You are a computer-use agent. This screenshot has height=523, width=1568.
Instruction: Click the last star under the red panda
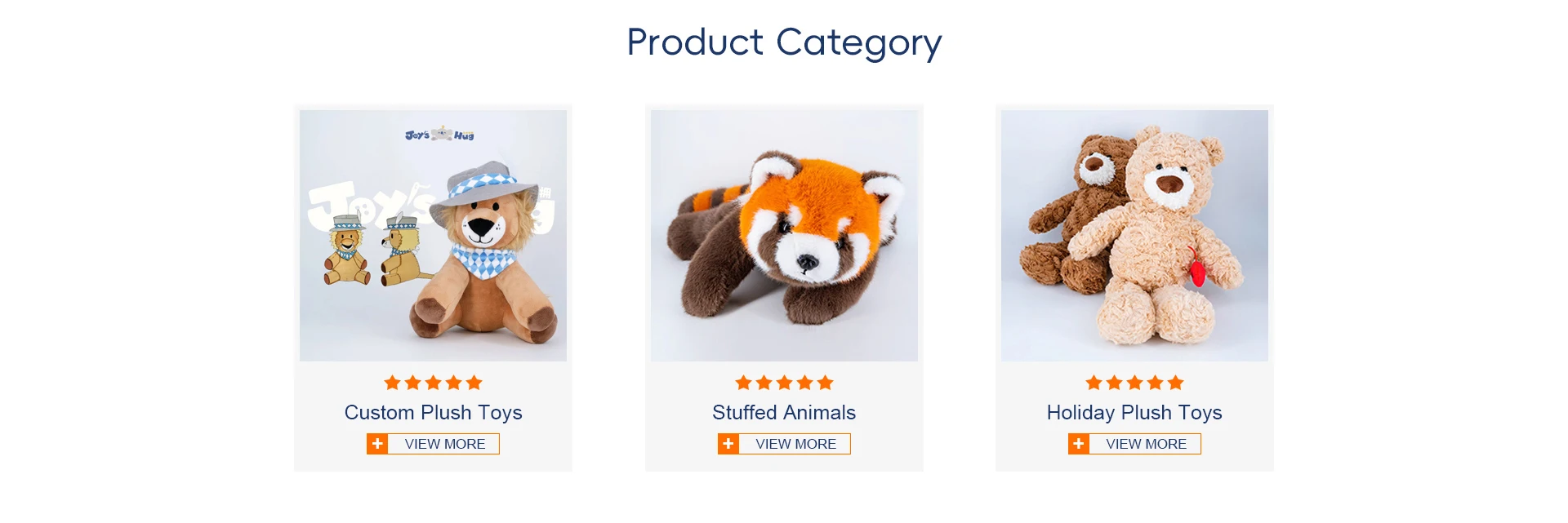[826, 383]
